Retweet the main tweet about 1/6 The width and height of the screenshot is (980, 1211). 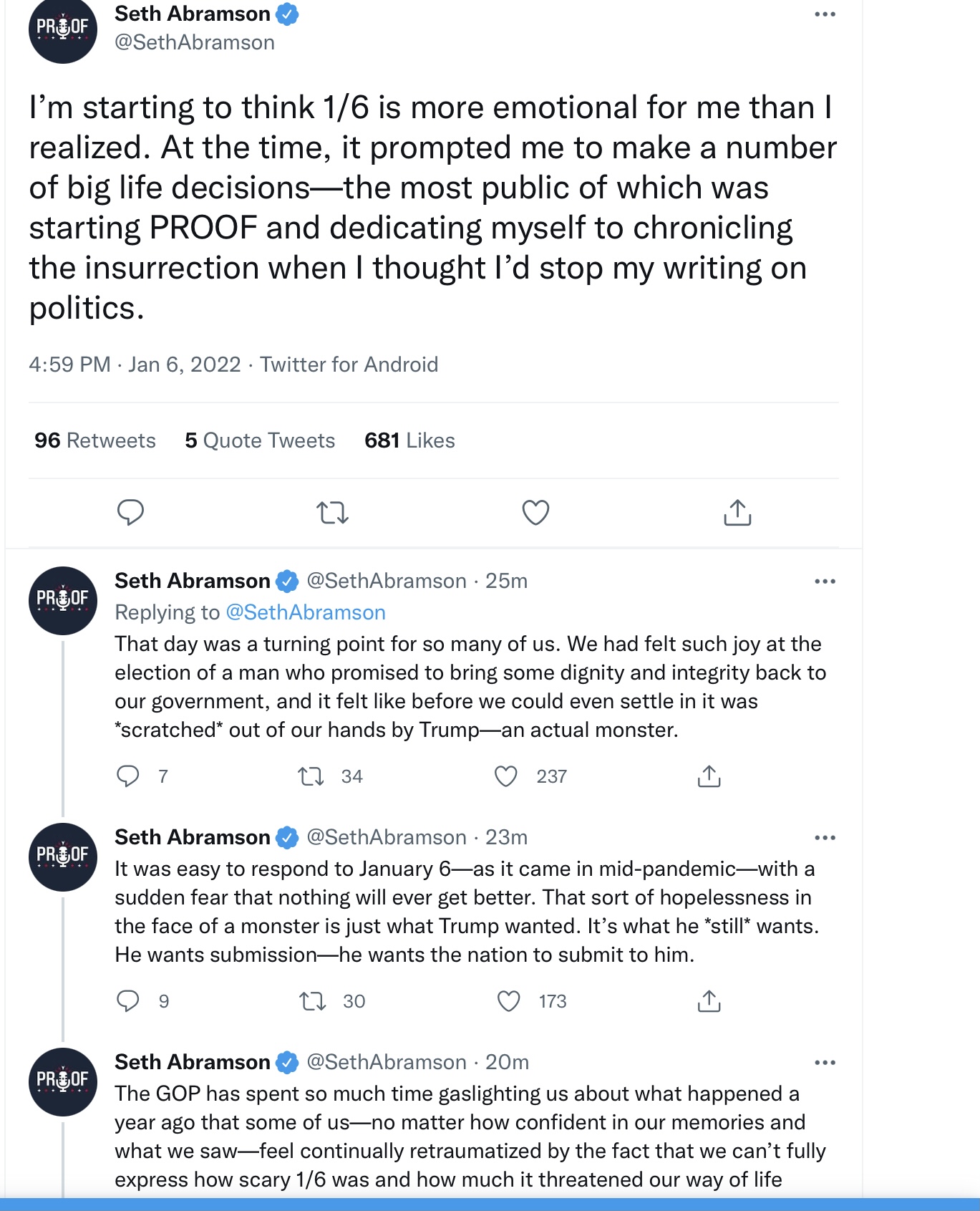[333, 513]
